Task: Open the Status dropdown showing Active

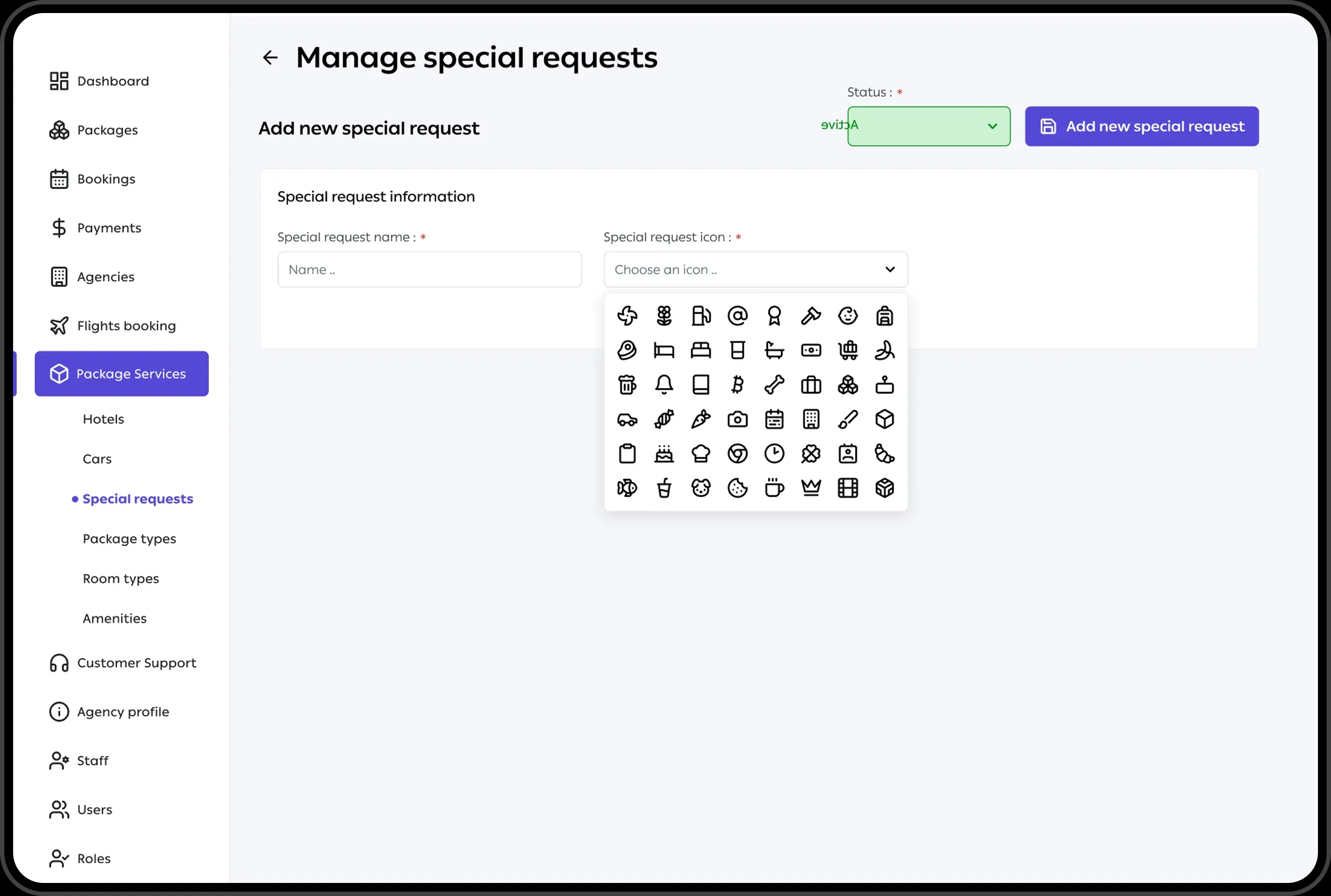Action: [x=928, y=126]
